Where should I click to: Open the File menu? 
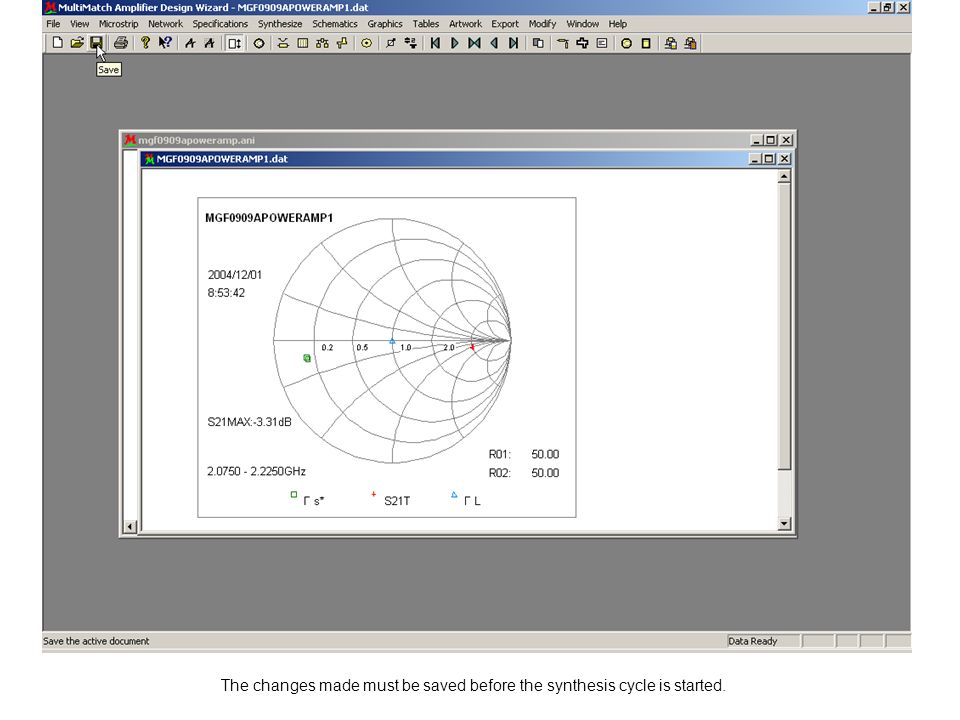click(x=53, y=24)
